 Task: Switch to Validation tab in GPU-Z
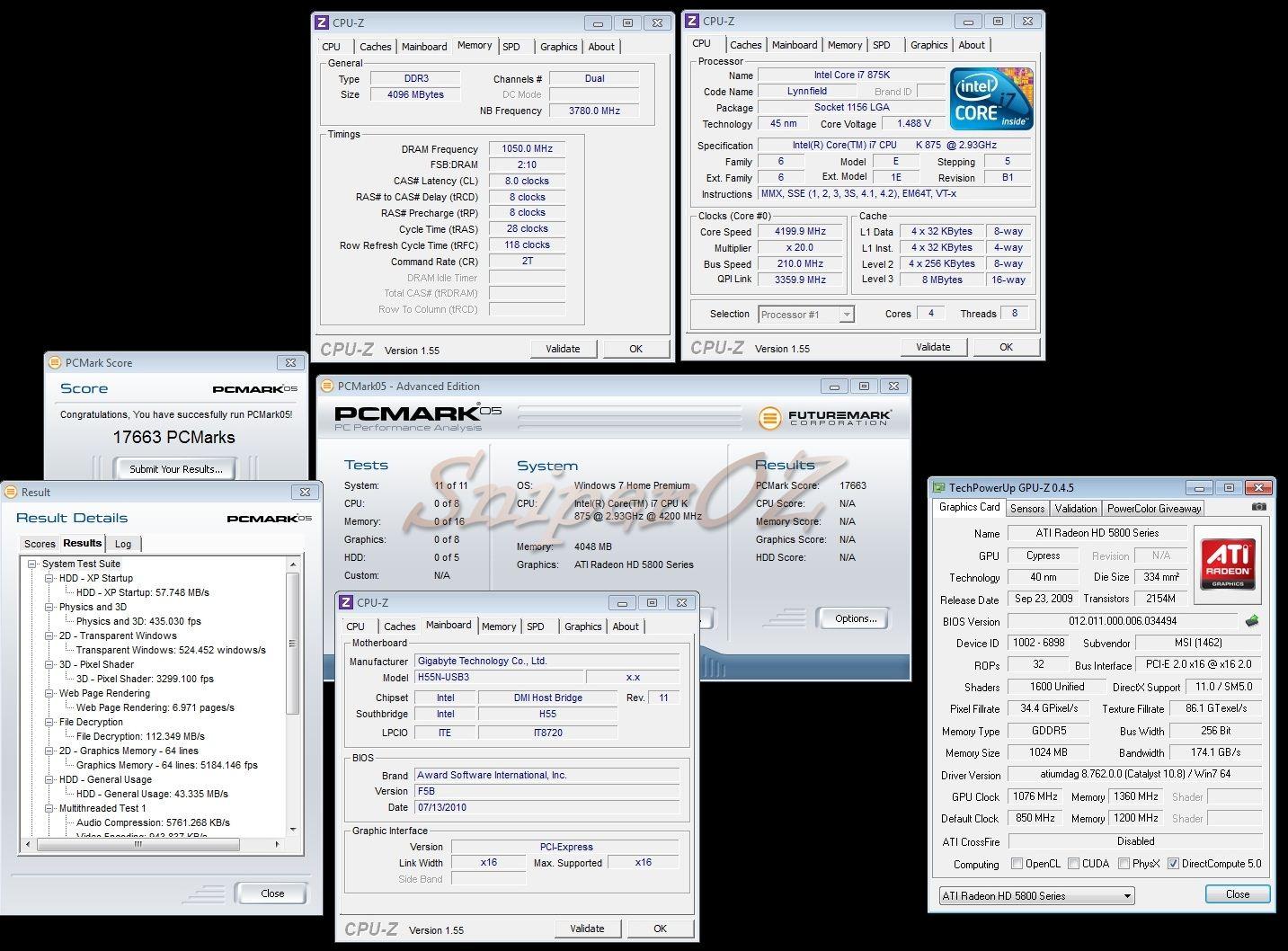(x=1076, y=509)
